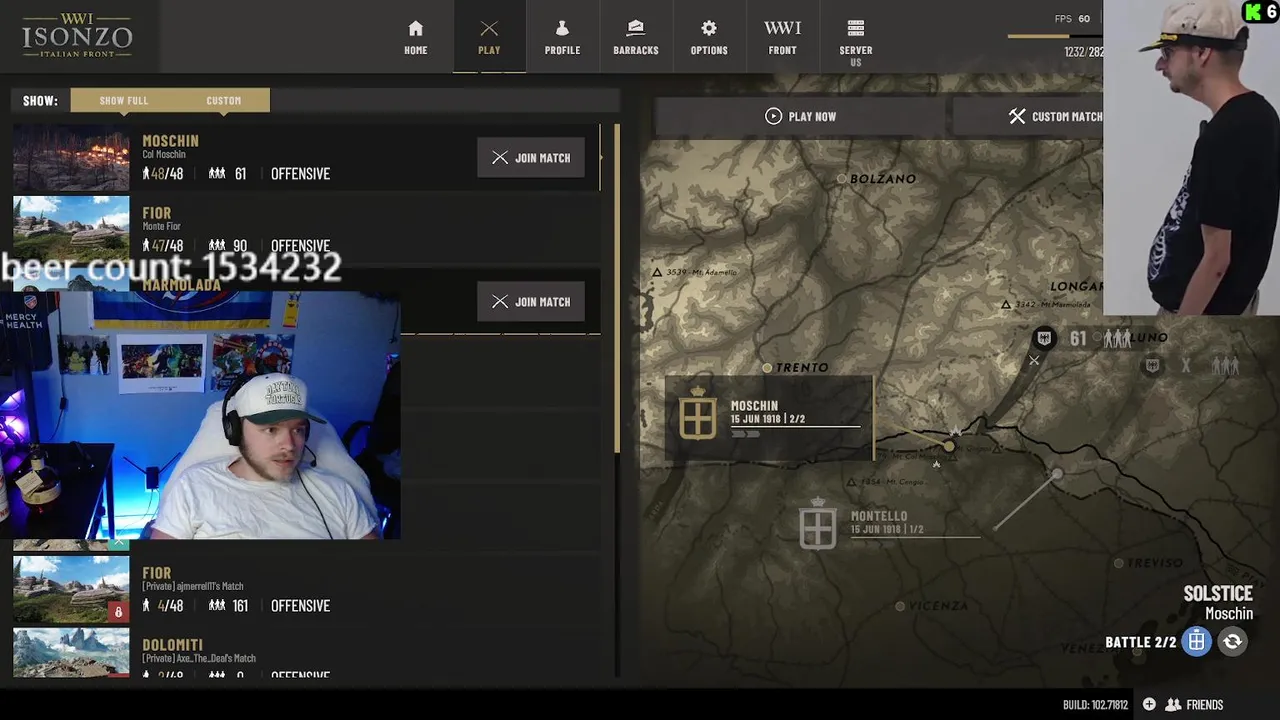Screen dimensions: 1280x720
Task: Click the '4/48' player count in private Fior row
Action: pos(163,606)
